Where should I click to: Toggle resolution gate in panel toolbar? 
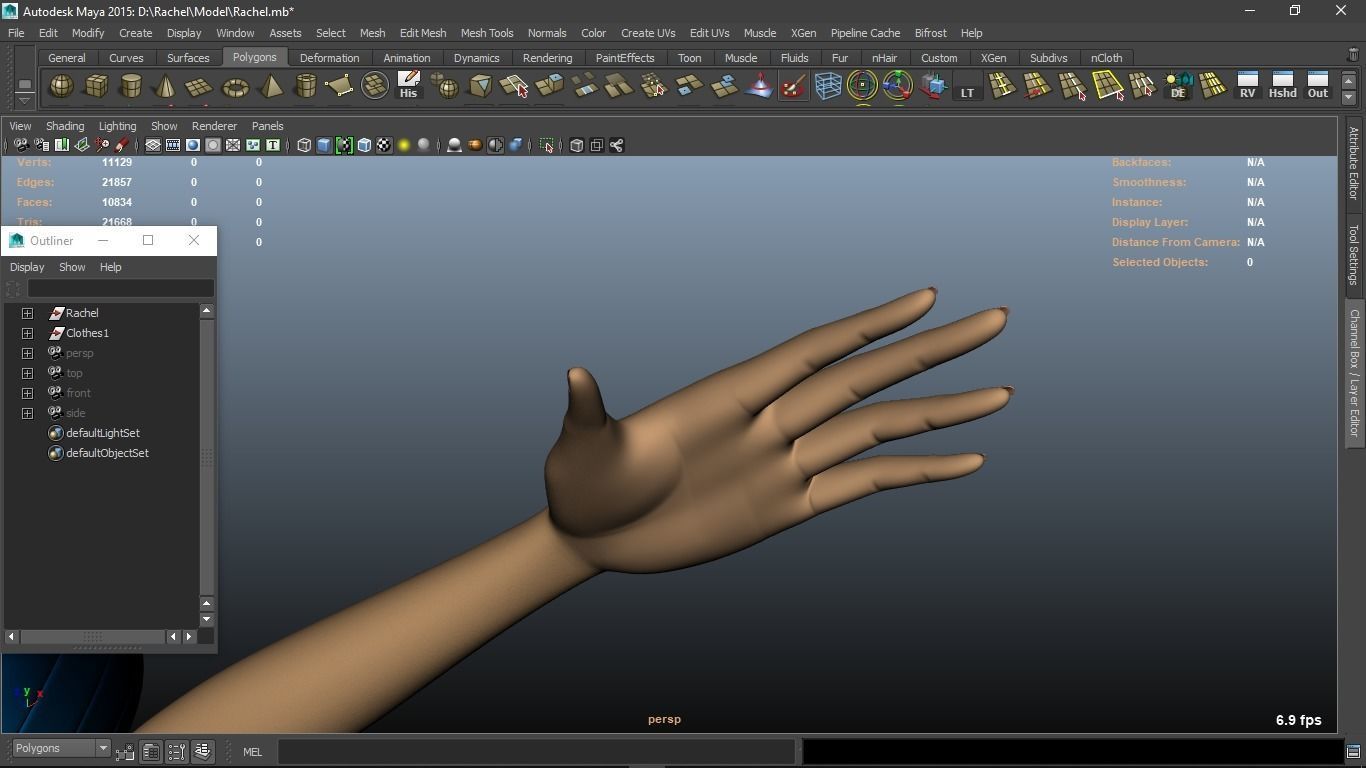193,145
